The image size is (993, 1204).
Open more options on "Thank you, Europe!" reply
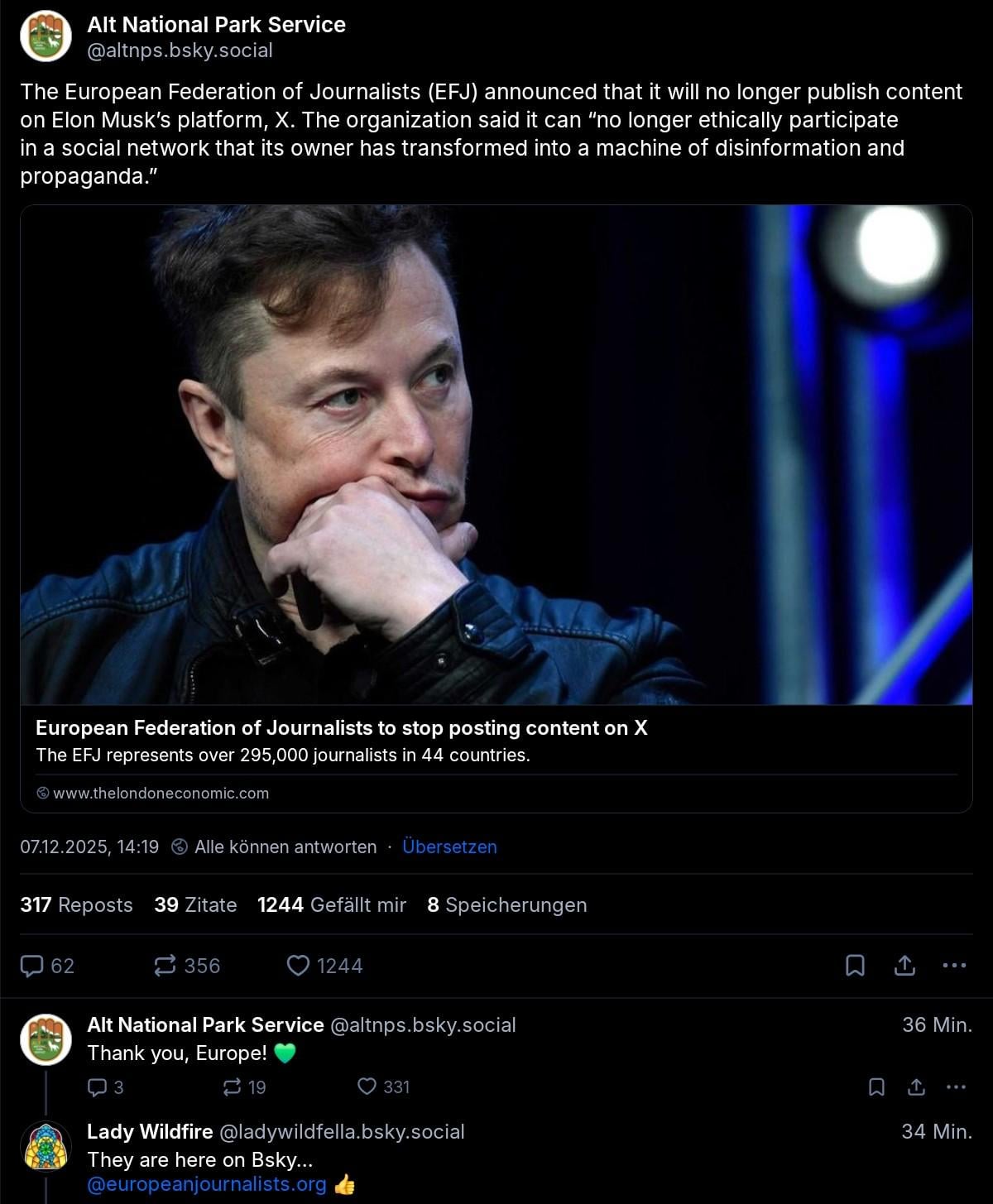956,1086
